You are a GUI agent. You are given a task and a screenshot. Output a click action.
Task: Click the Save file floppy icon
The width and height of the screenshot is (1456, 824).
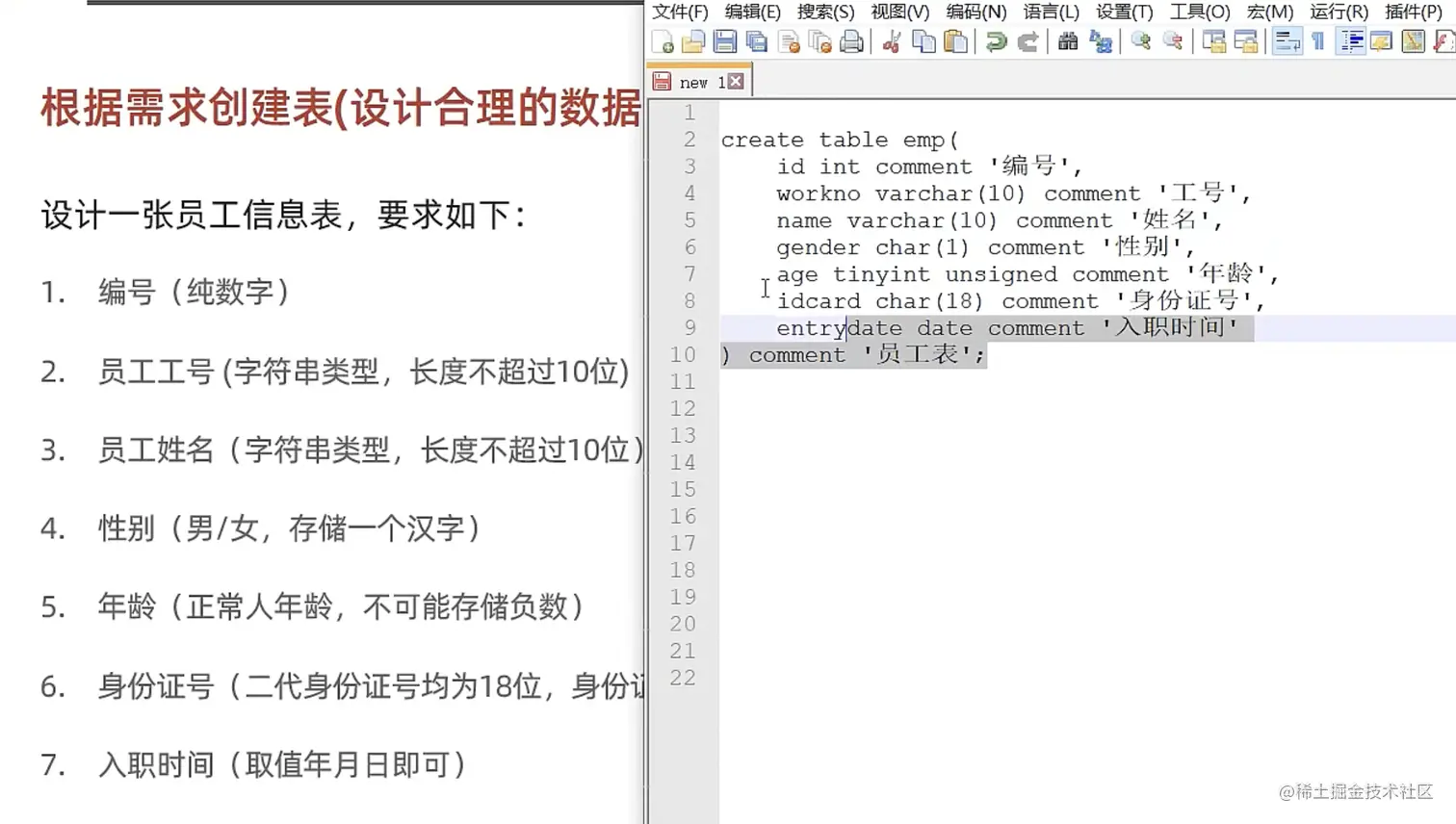pyautogui.click(x=725, y=41)
